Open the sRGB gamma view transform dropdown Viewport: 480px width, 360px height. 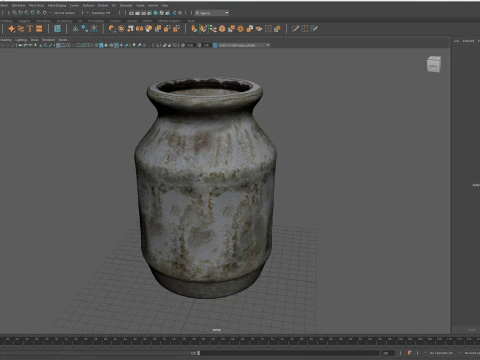point(244,45)
